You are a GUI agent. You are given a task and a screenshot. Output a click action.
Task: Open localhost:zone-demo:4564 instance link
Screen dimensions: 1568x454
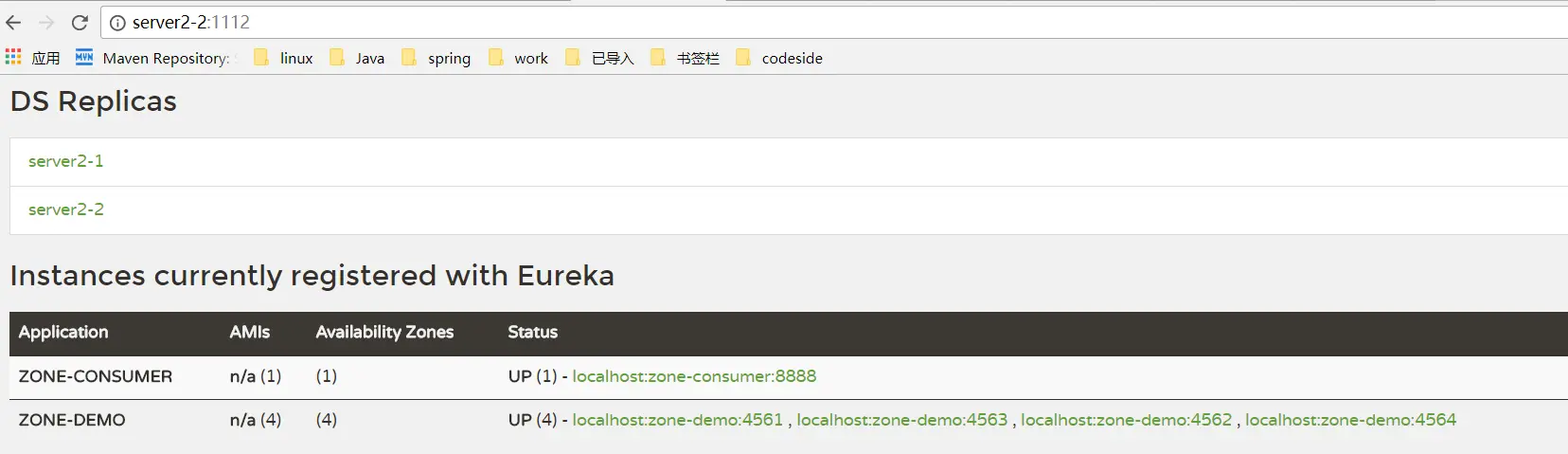1351,420
